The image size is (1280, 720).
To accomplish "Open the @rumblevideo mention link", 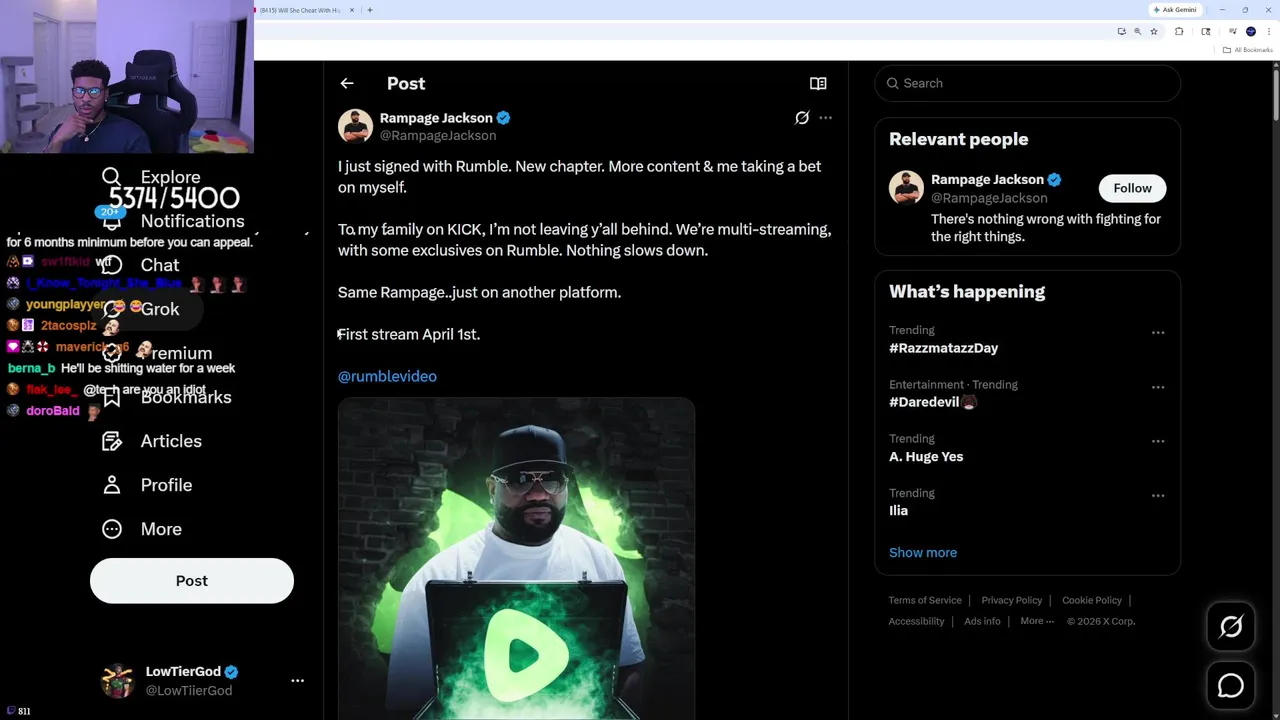I will tap(387, 376).
